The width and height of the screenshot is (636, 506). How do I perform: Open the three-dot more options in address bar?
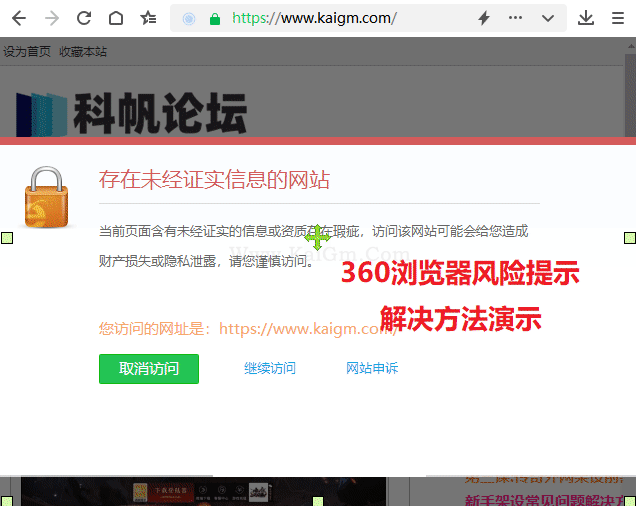click(x=515, y=18)
